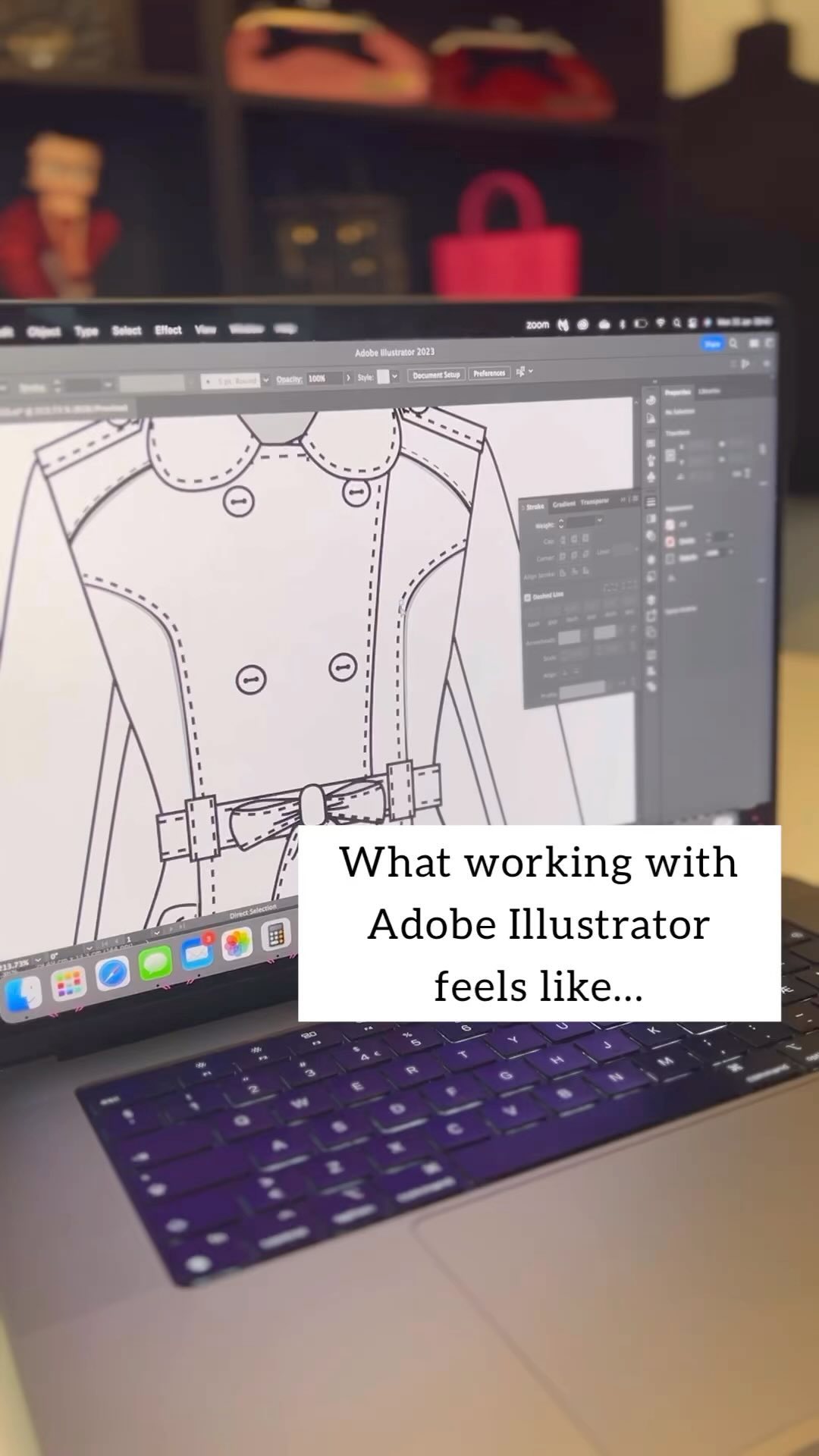Open Launchpad from the Dock

(x=69, y=984)
